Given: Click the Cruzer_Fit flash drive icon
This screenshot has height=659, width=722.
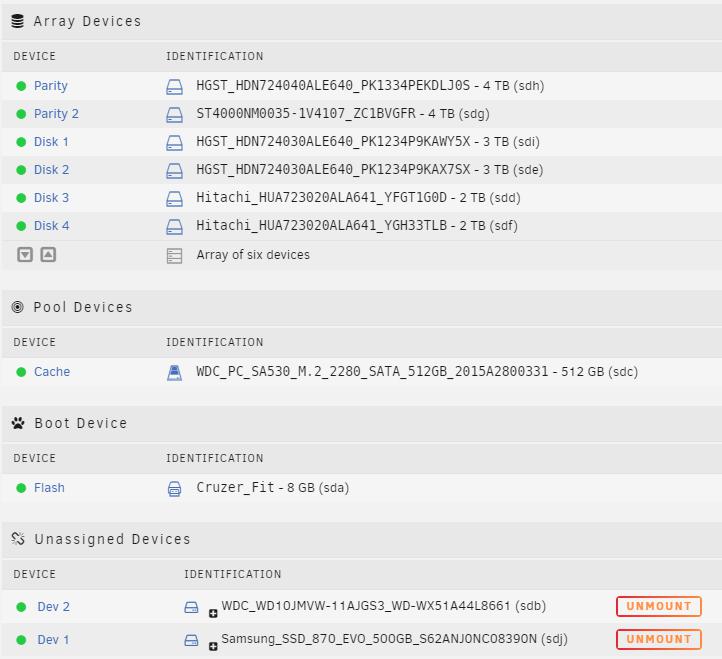Looking at the screenshot, I should point(174,488).
